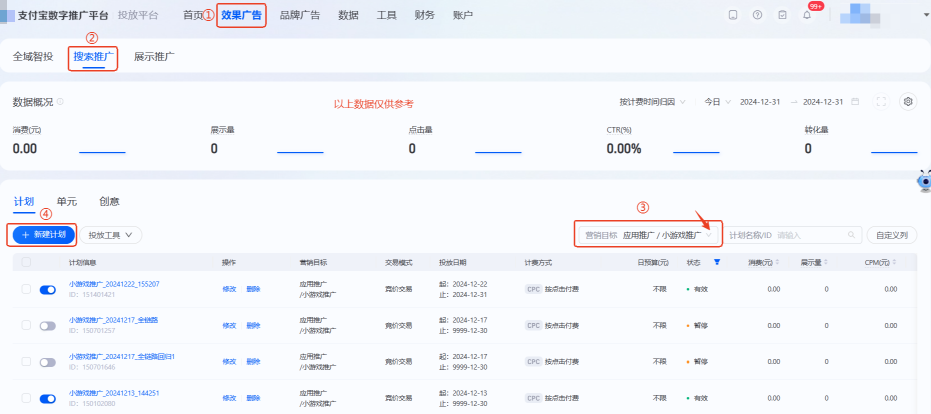The width and height of the screenshot is (931, 414).
Task: Open the 账户 menu
Action: (x=463, y=15)
